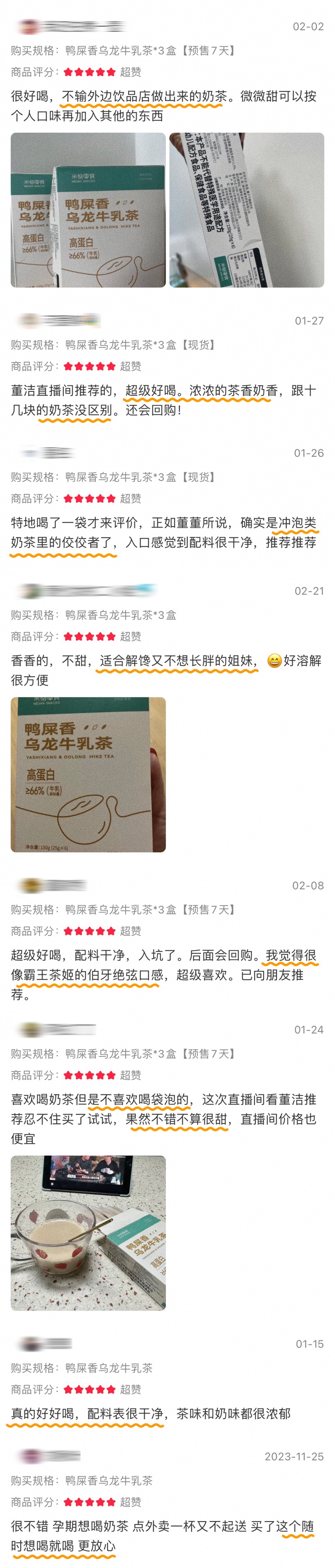The image size is (335, 1568).
Task: Click the 2023-11-25 date on the last review
Action: point(294,1457)
